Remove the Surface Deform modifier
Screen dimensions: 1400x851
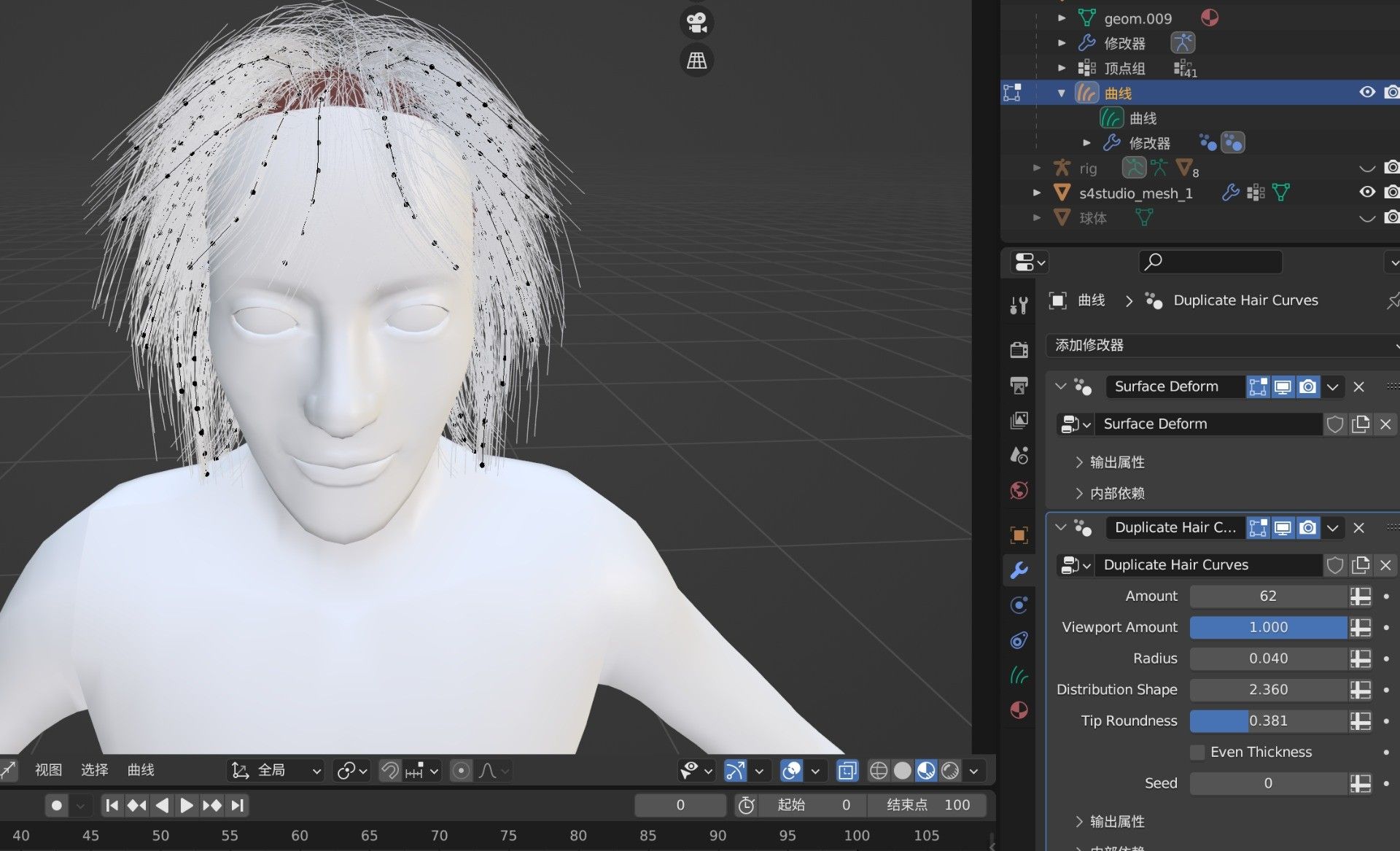(x=1359, y=386)
